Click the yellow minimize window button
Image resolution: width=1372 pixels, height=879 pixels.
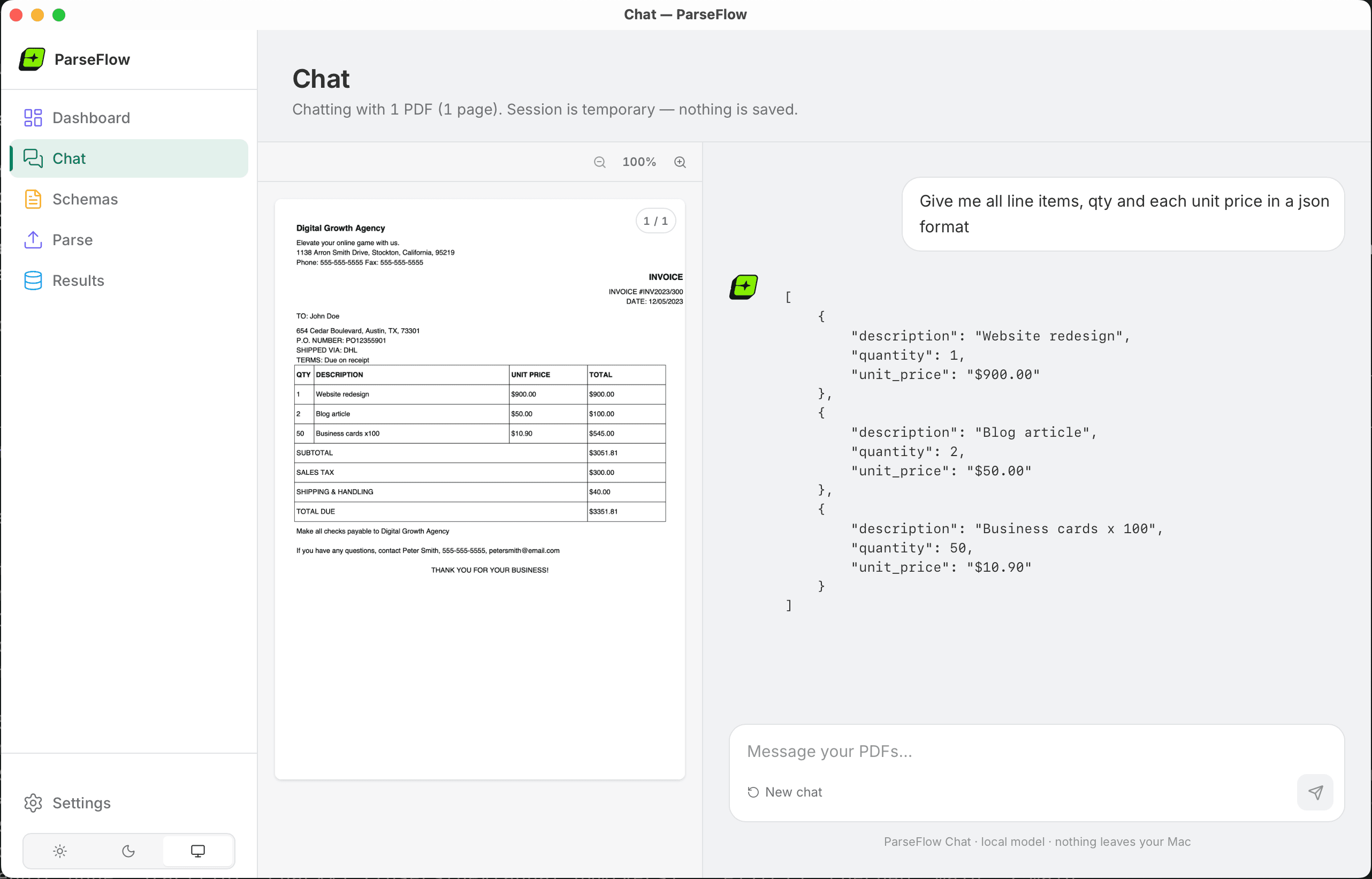(37, 14)
